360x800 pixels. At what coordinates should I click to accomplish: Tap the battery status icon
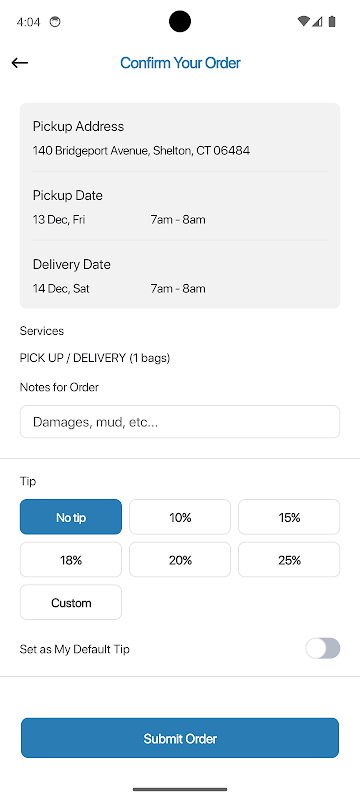[x=332, y=21]
